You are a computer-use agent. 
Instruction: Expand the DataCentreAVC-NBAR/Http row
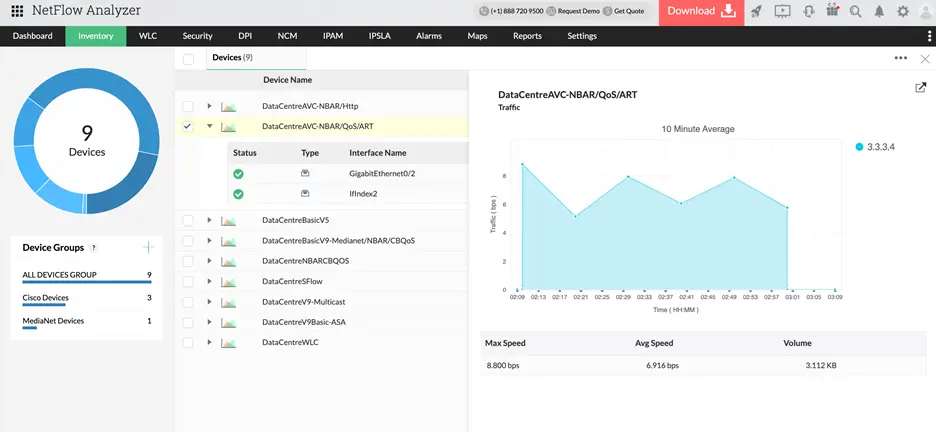[x=210, y=106]
